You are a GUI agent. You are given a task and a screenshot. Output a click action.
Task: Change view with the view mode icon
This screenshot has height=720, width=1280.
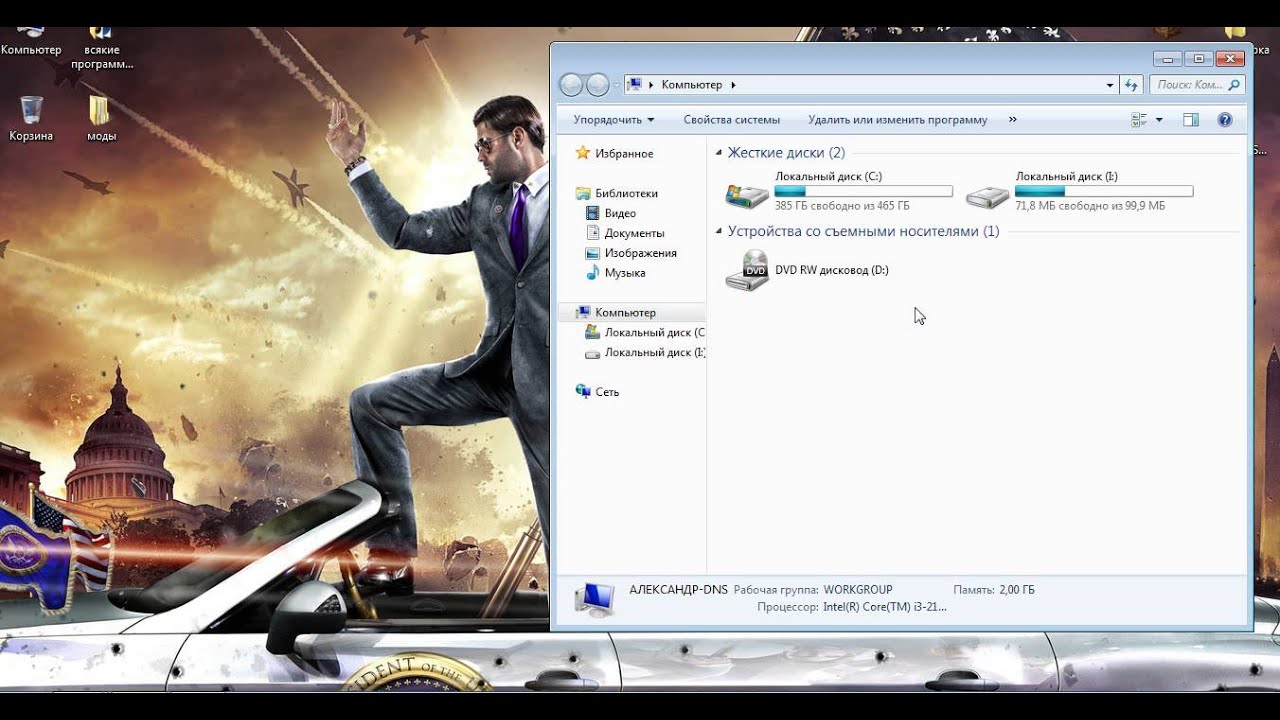pyautogui.click(x=1139, y=120)
